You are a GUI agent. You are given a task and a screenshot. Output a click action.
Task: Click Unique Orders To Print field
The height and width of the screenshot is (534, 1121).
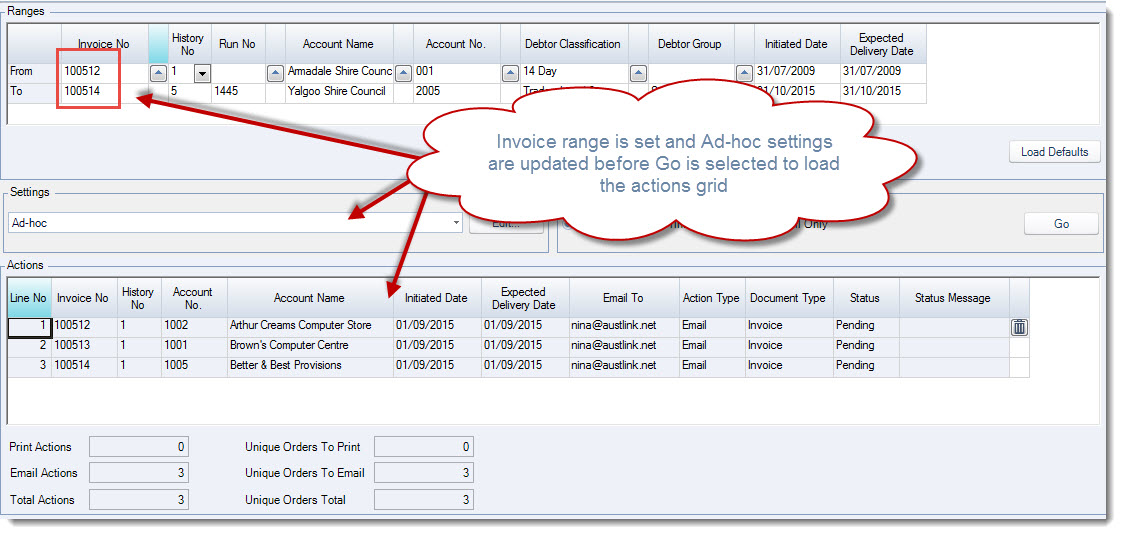[x=423, y=447]
